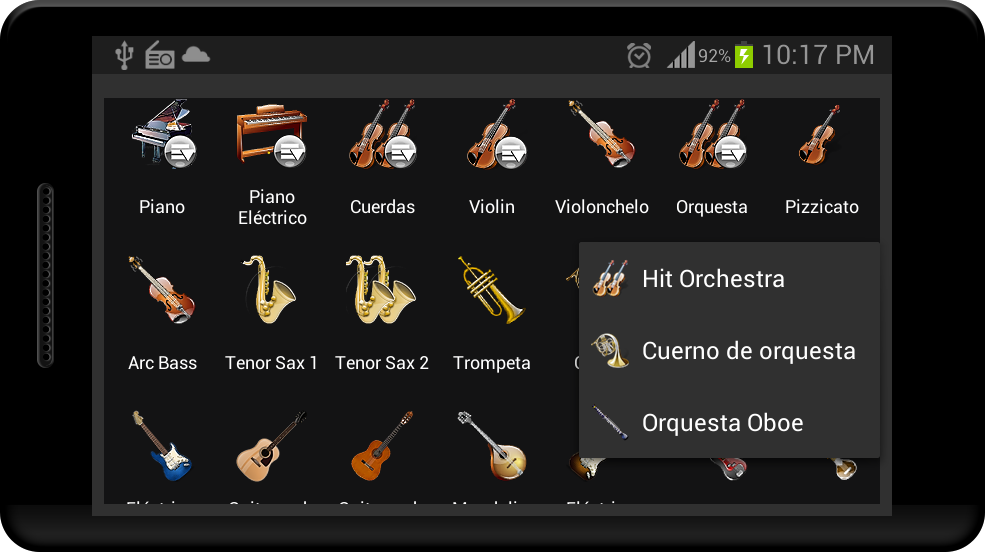Choose the light acoustic guitar icon

[x=271, y=446]
